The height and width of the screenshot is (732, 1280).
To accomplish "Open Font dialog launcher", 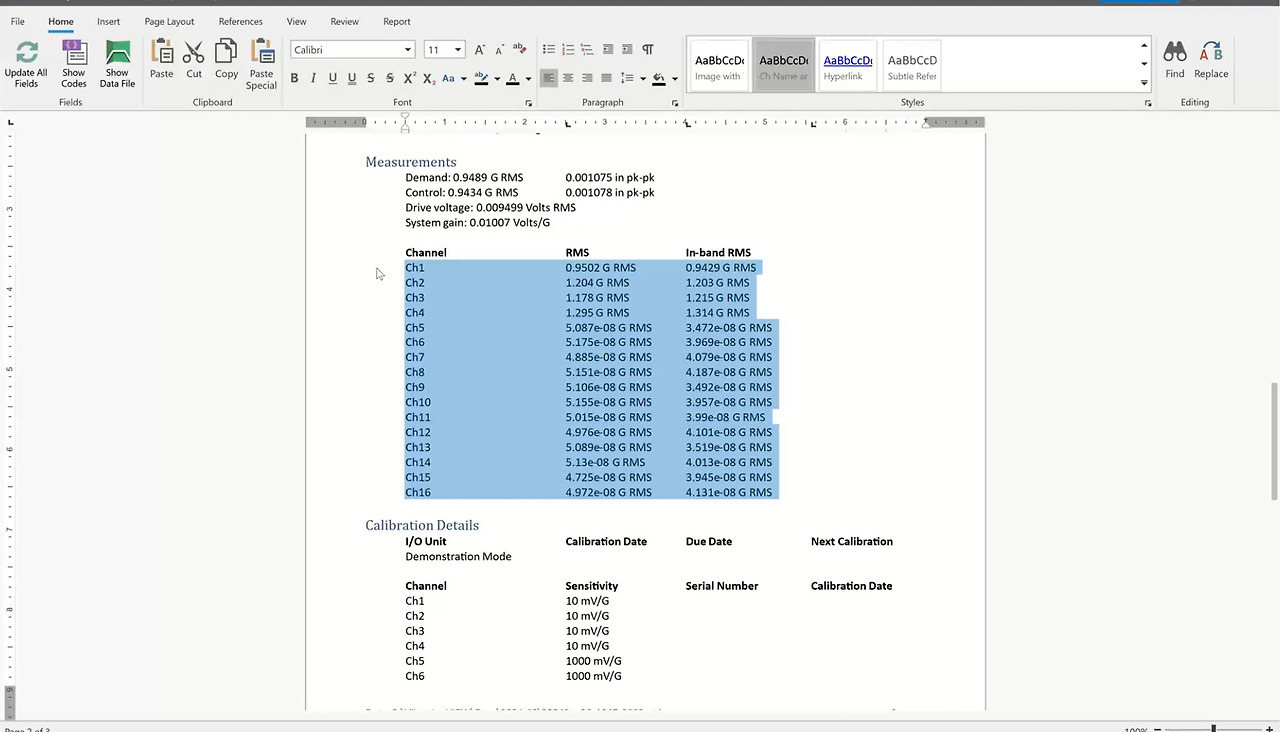I will pyautogui.click(x=529, y=103).
